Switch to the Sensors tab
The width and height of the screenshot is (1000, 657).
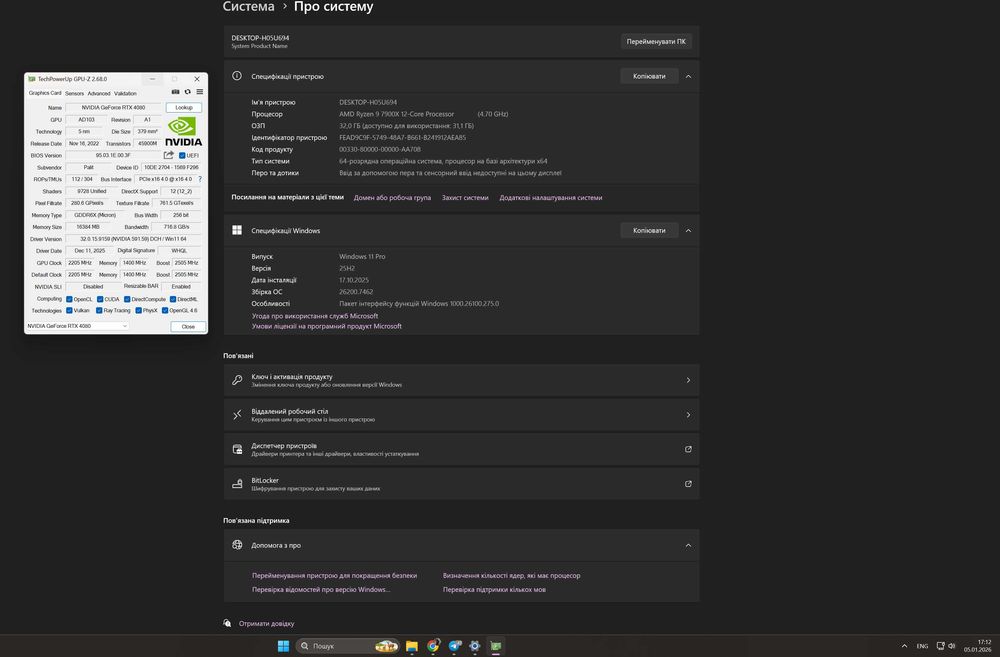(75, 93)
